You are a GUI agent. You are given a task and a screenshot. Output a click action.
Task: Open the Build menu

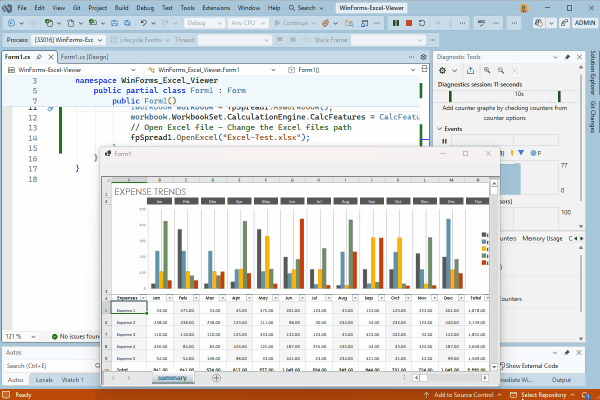(x=121, y=8)
